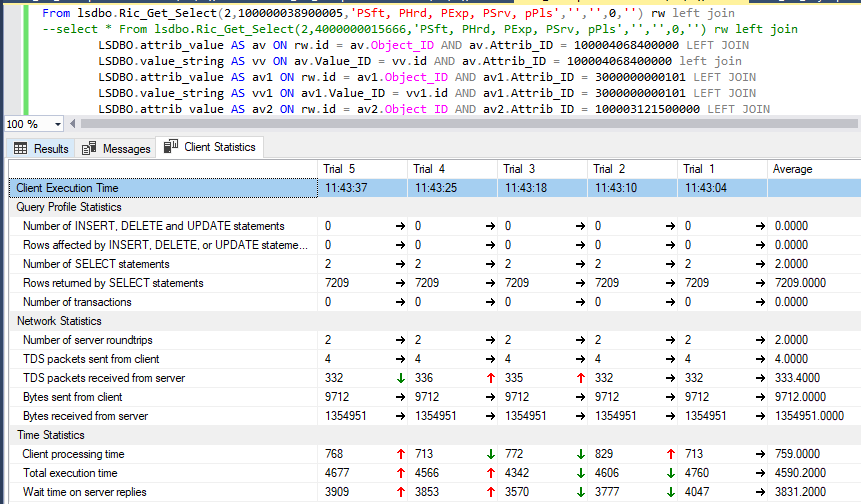The width and height of the screenshot is (861, 504).
Task: Click the Bytes received from server row label
Action: click(x=85, y=416)
